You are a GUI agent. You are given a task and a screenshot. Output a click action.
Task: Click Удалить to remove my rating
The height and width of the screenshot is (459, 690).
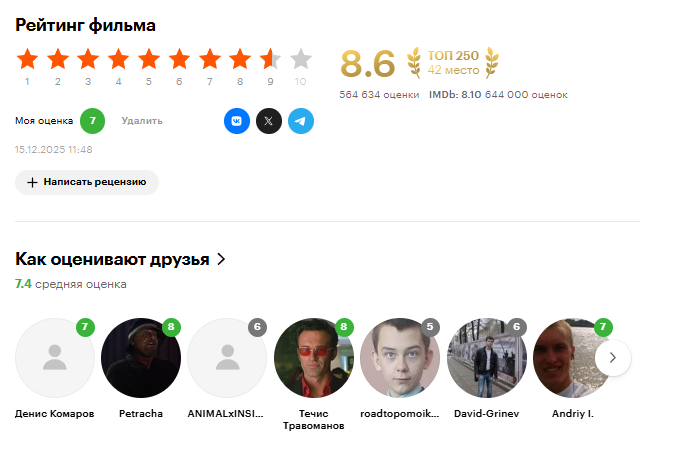[142, 121]
